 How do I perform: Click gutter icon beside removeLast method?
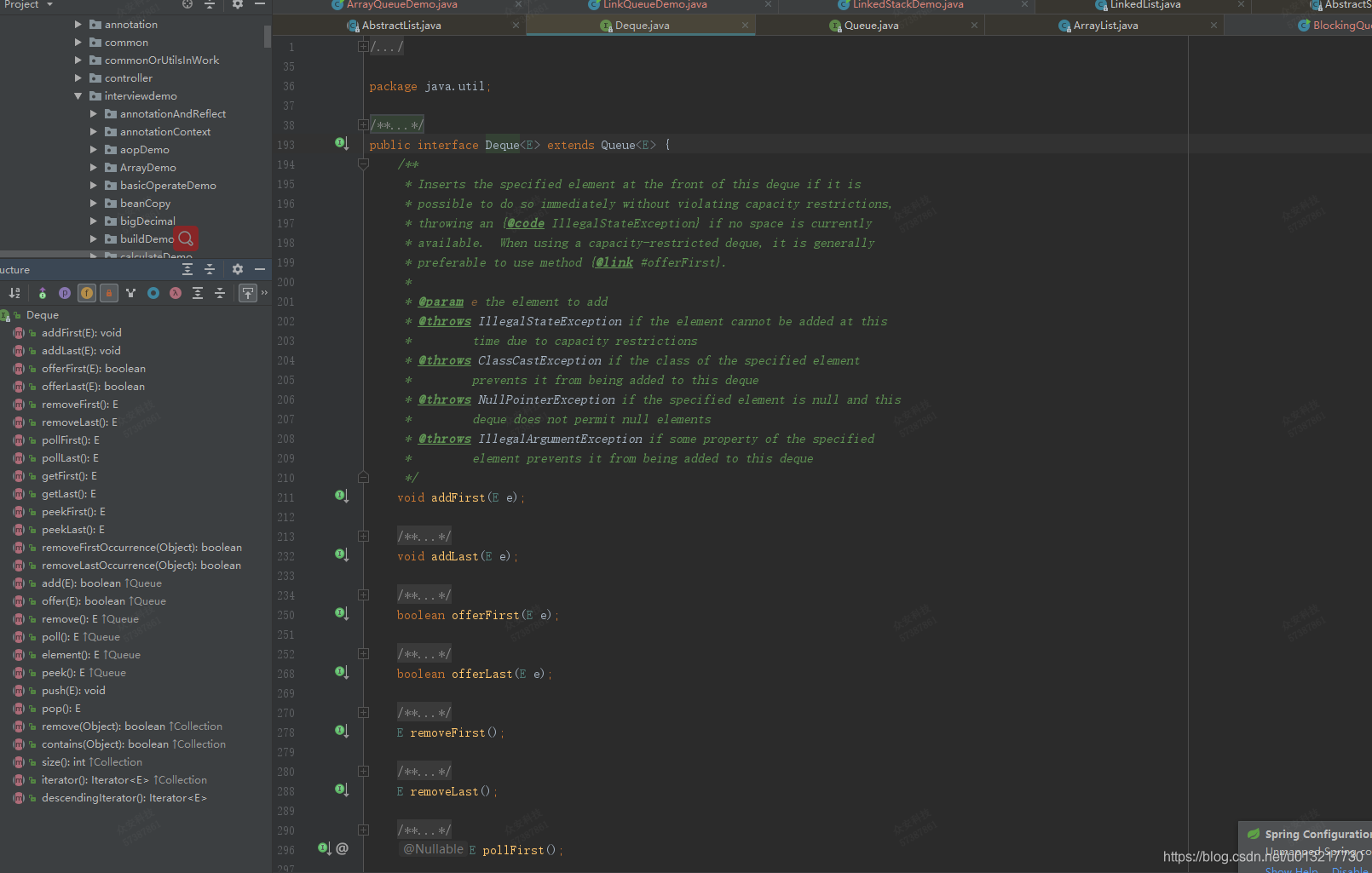click(x=342, y=790)
